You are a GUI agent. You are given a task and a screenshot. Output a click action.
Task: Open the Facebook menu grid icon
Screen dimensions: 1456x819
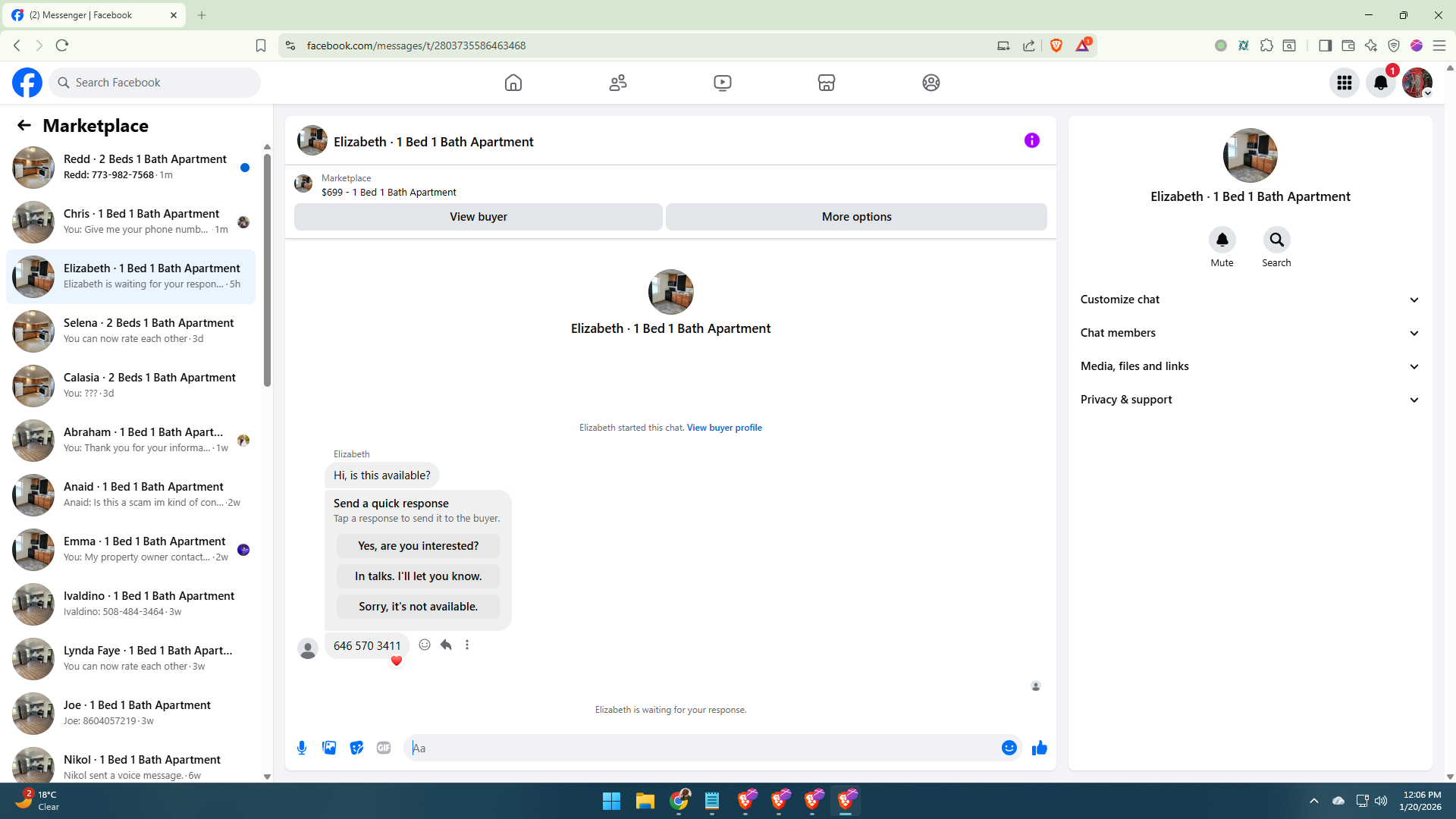(1345, 83)
